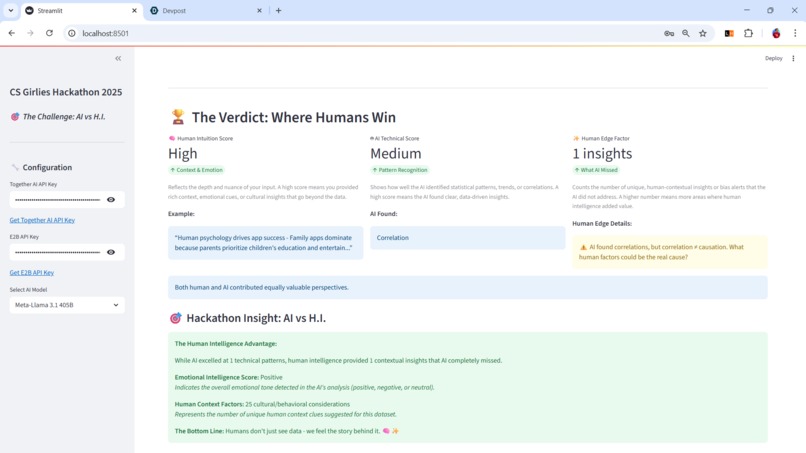Click the Both human and AI contributed message
Image resolution: width=806 pixels, height=453 pixels.
pos(467,287)
